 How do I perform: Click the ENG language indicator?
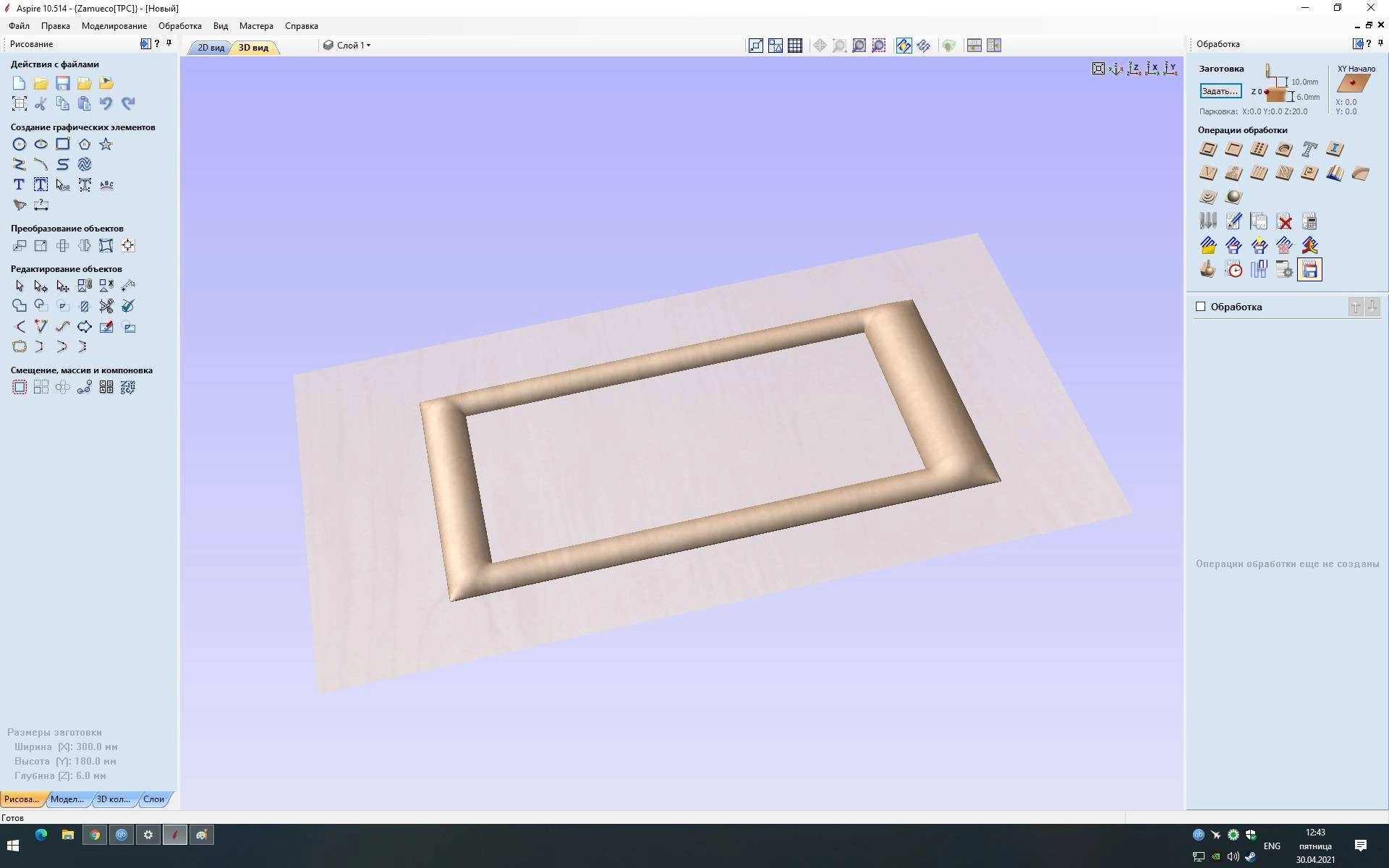click(x=1272, y=846)
